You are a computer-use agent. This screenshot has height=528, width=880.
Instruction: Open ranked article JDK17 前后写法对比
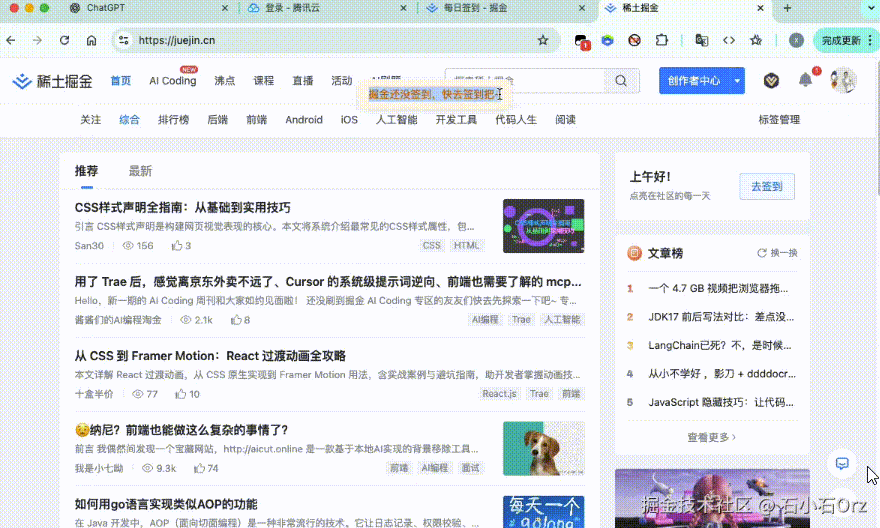click(721, 317)
